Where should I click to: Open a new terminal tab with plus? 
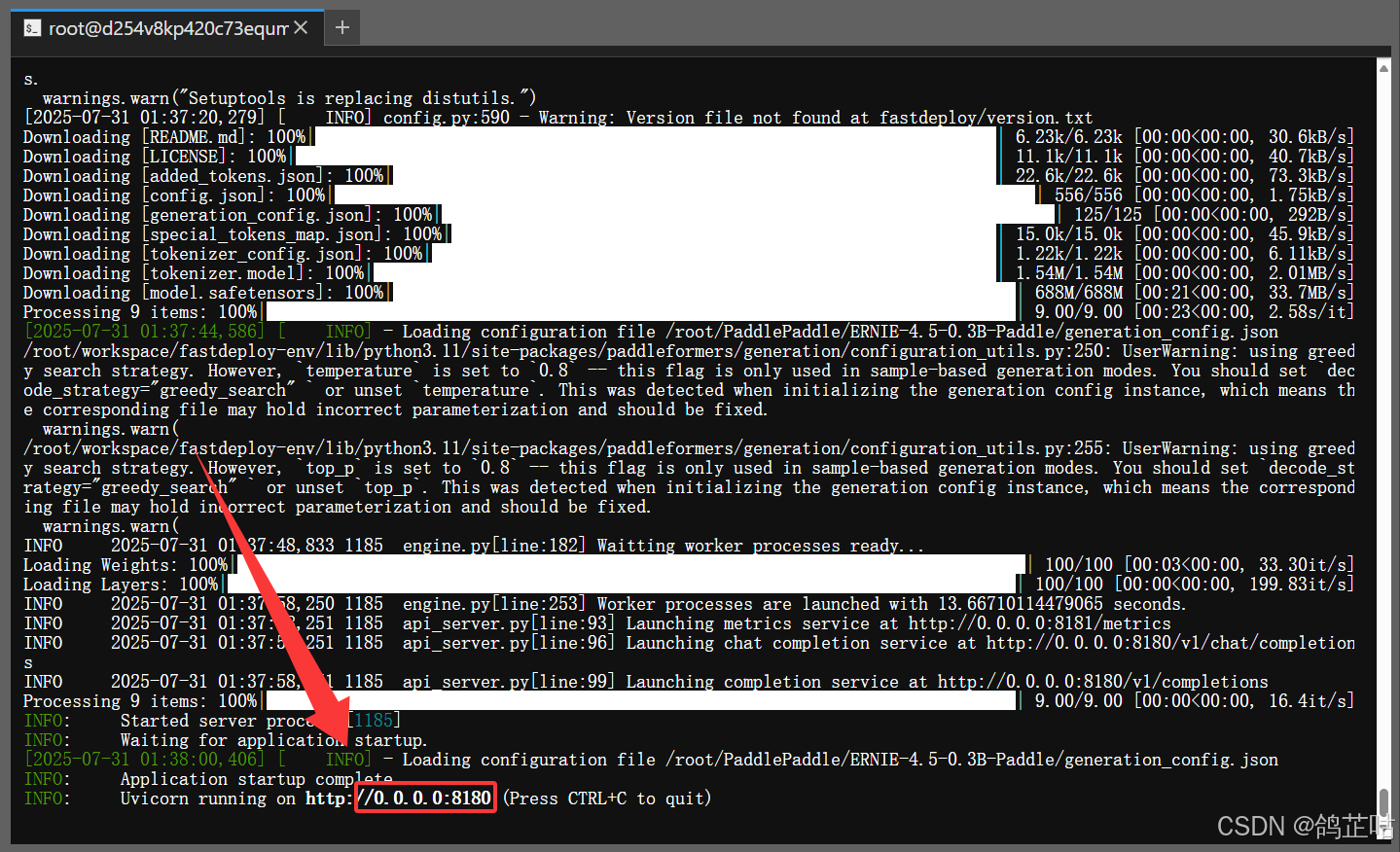coord(341,27)
